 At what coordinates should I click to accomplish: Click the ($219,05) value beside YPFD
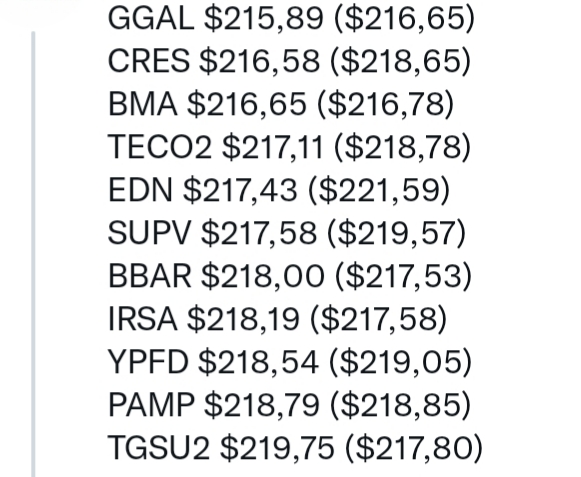point(401,362)
